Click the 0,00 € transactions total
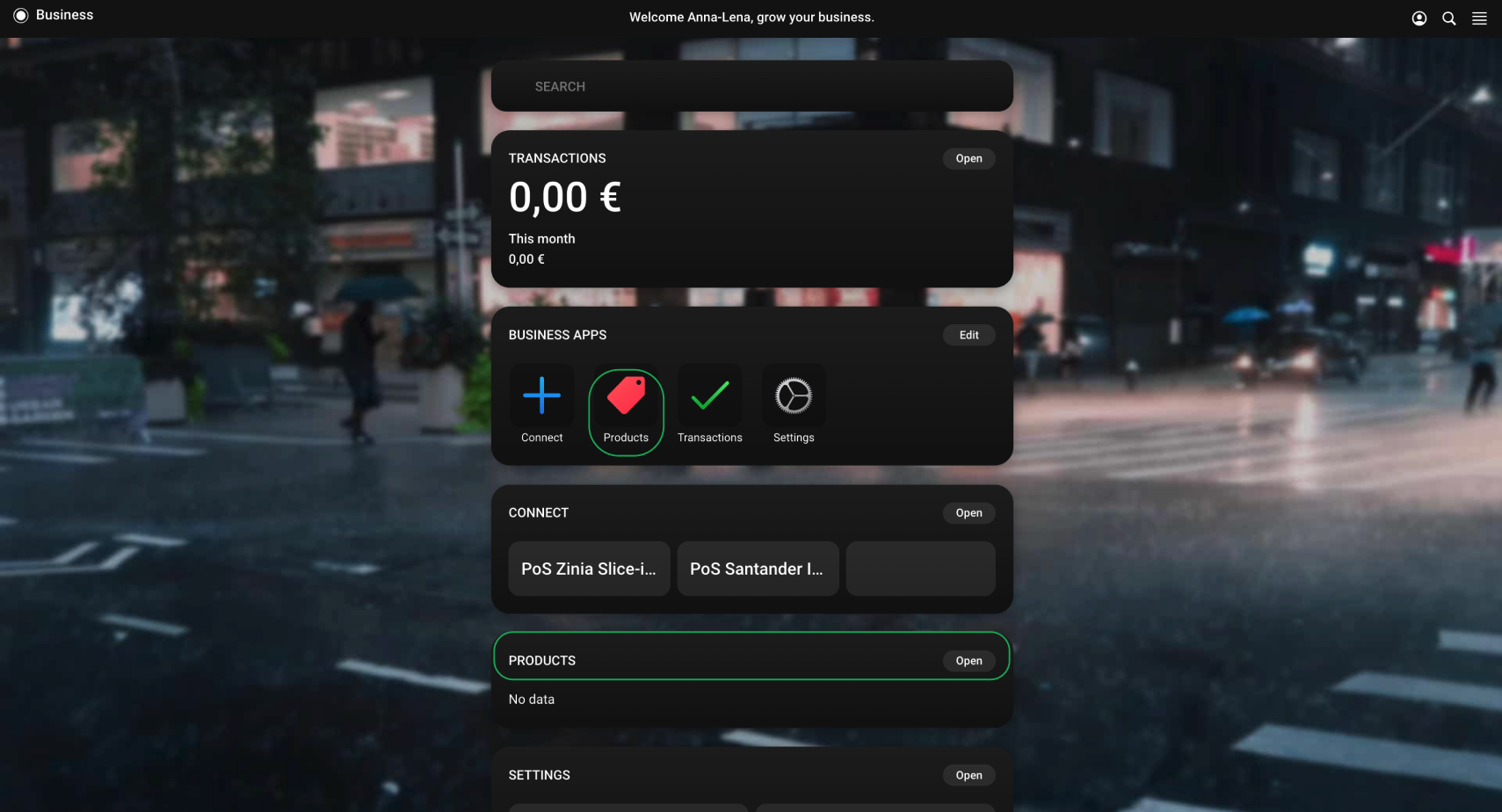Viewport: 1502px width, 812px height. click(x=565, y=197)
